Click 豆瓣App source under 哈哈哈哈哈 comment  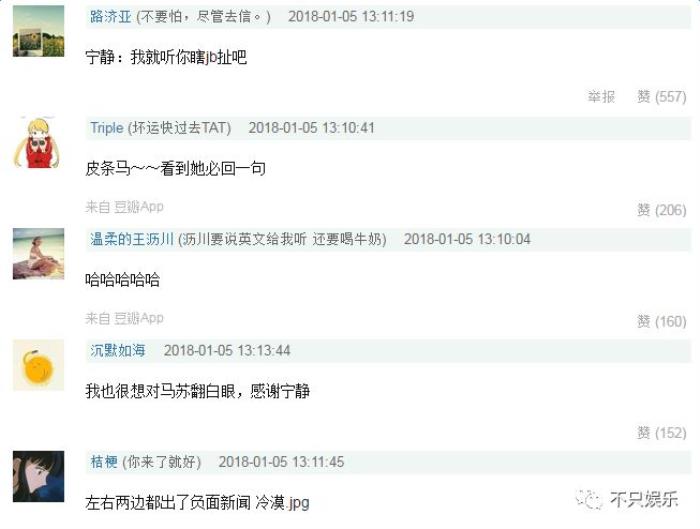[139, 318]
